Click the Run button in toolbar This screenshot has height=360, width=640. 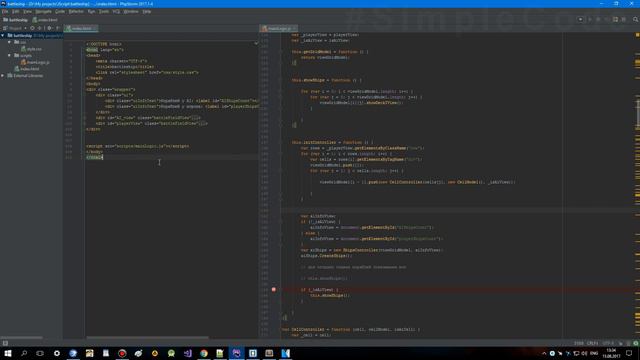point(590,19)
